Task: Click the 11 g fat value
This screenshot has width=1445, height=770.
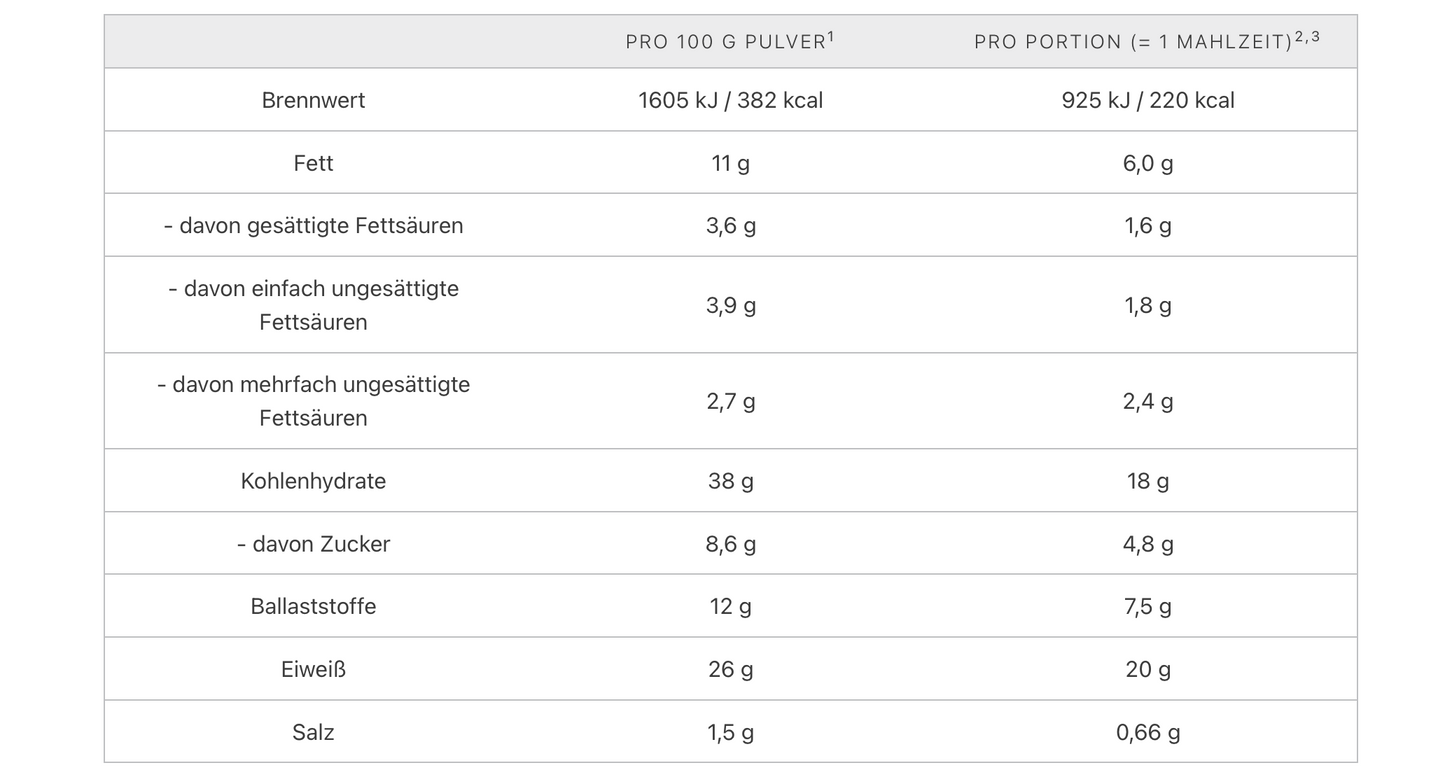Action: tap(730, 163)
